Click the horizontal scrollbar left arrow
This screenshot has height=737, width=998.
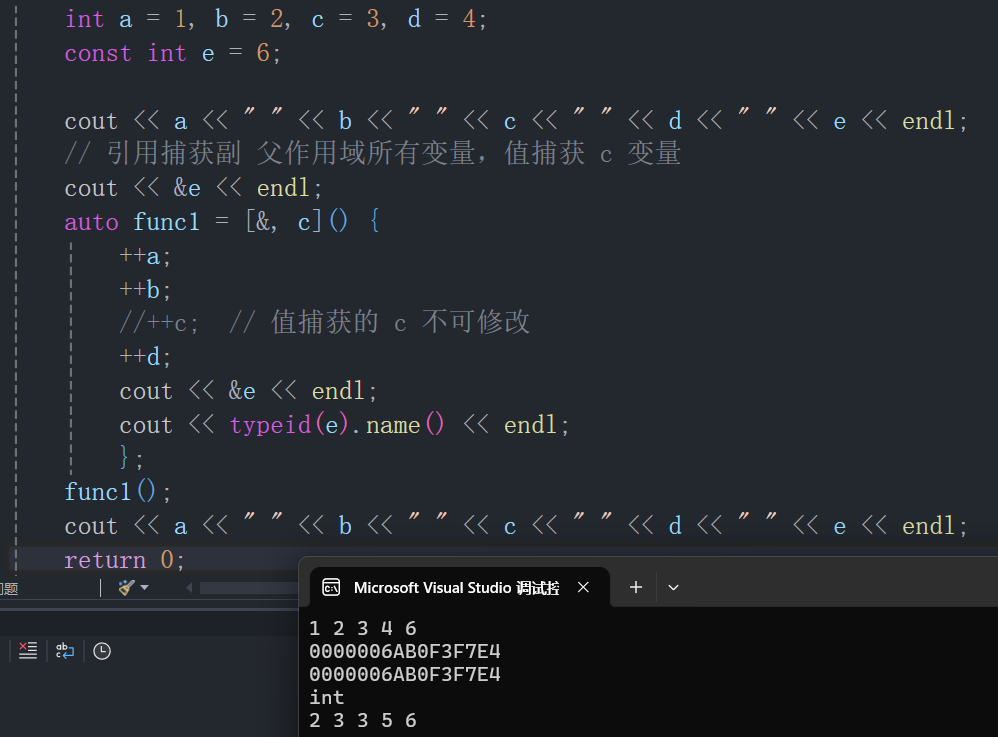[x=189, y=587]
